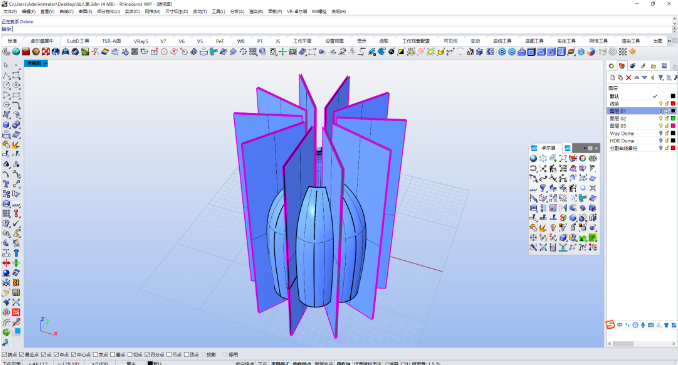Viewport: 678px width, 365px height.
Task: Switch to the 实体工具 toolbar tab
Action: pyautogui.click(x=566, y=41)
